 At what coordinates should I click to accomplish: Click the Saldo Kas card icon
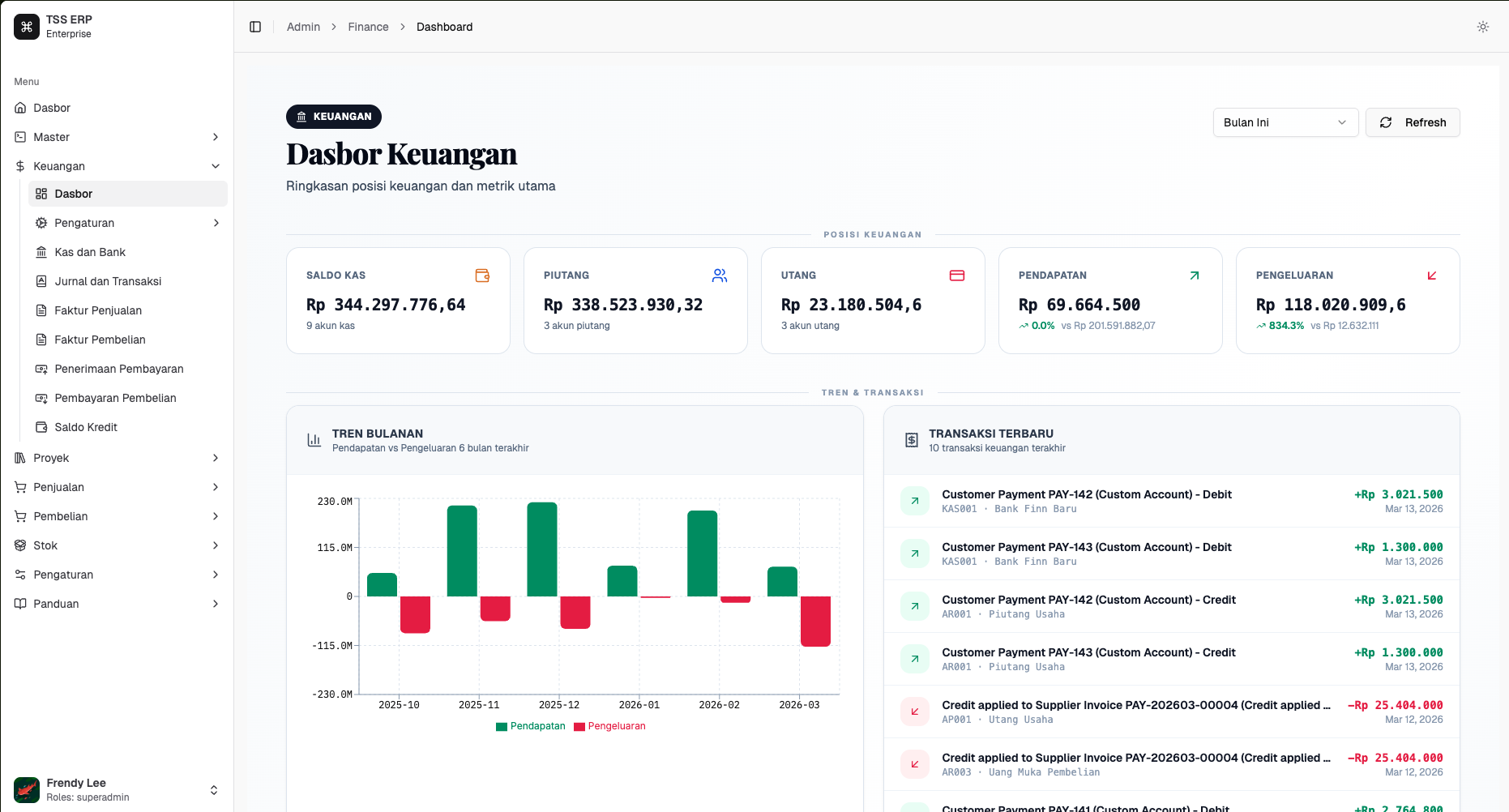pyautogui.click(x=482, y=276)
